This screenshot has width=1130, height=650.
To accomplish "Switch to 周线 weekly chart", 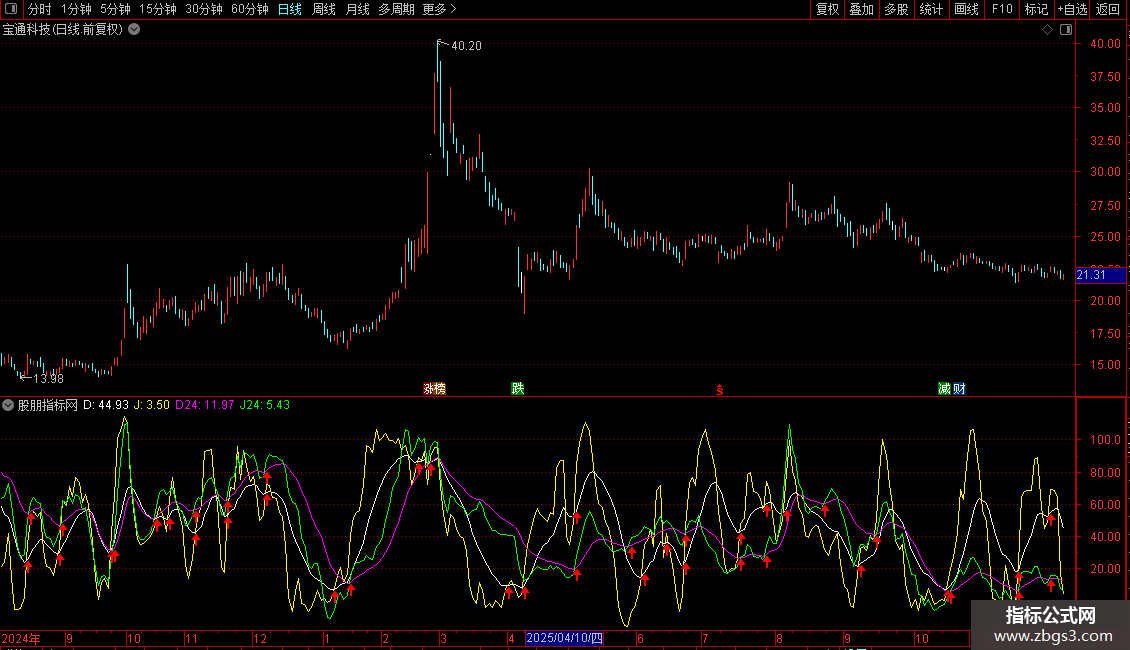I will [x=324, y=9].
